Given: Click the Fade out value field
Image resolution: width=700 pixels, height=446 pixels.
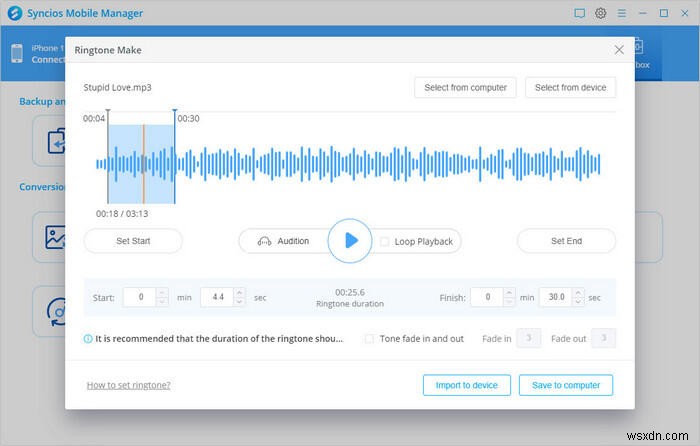Looking at the screenshot, I should click(x=604, y=338).
